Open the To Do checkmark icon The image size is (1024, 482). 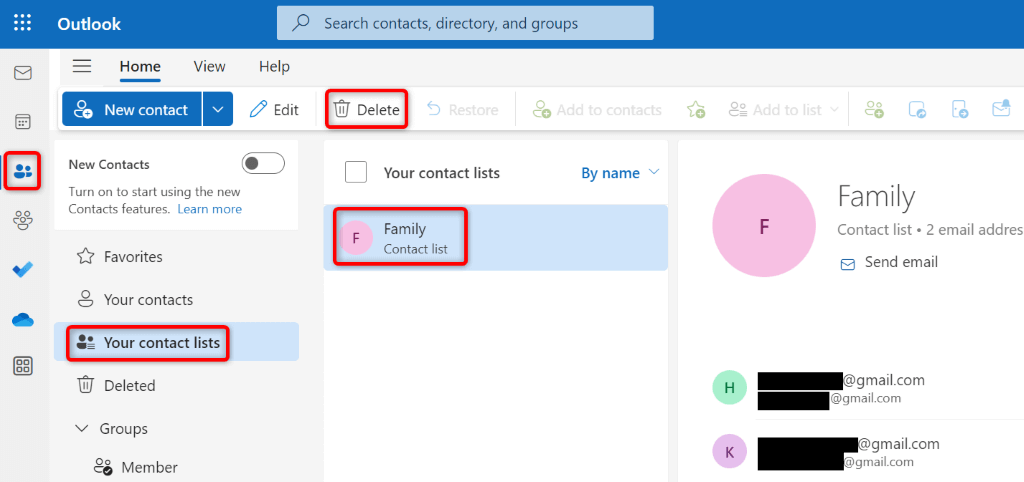click(22, 269)
